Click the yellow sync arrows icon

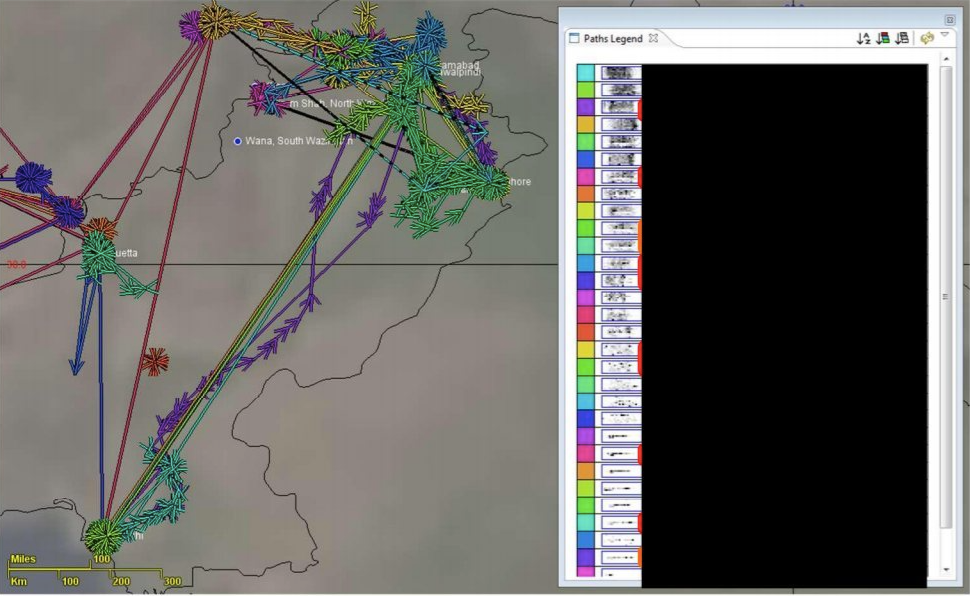point(927,38)
